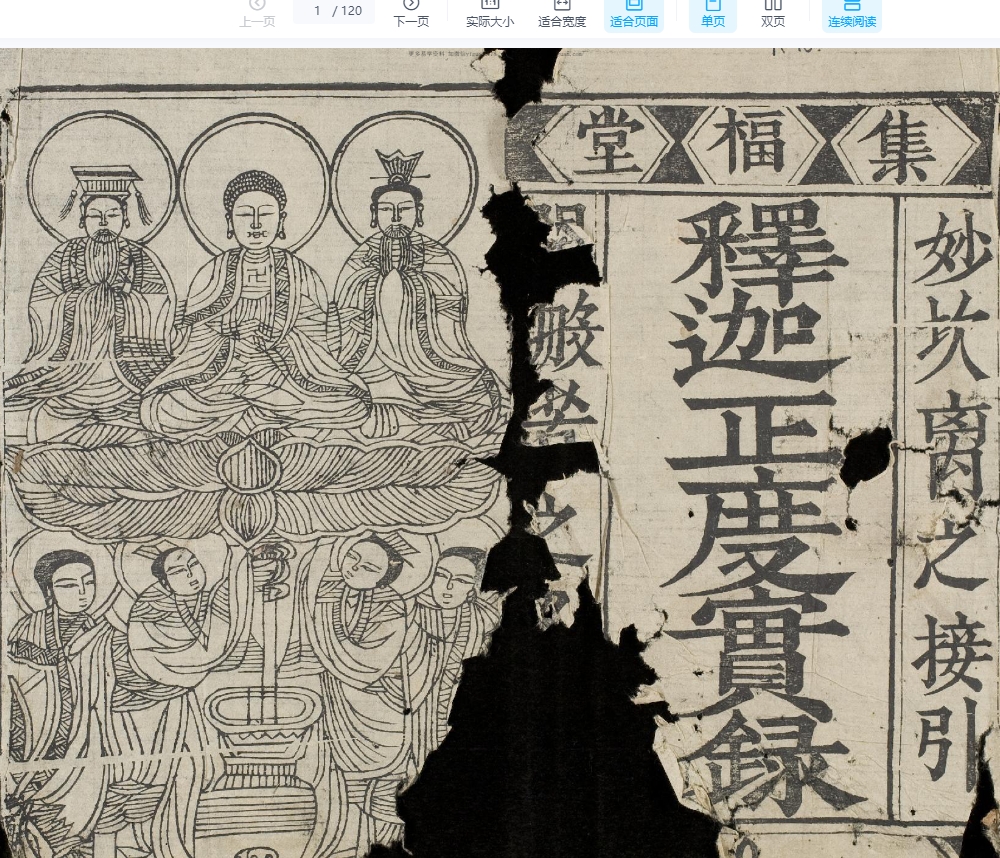This screenshot has width=1000, height=858.
Task: Switch to double page view (双页)
Action: tap(773, 13)
